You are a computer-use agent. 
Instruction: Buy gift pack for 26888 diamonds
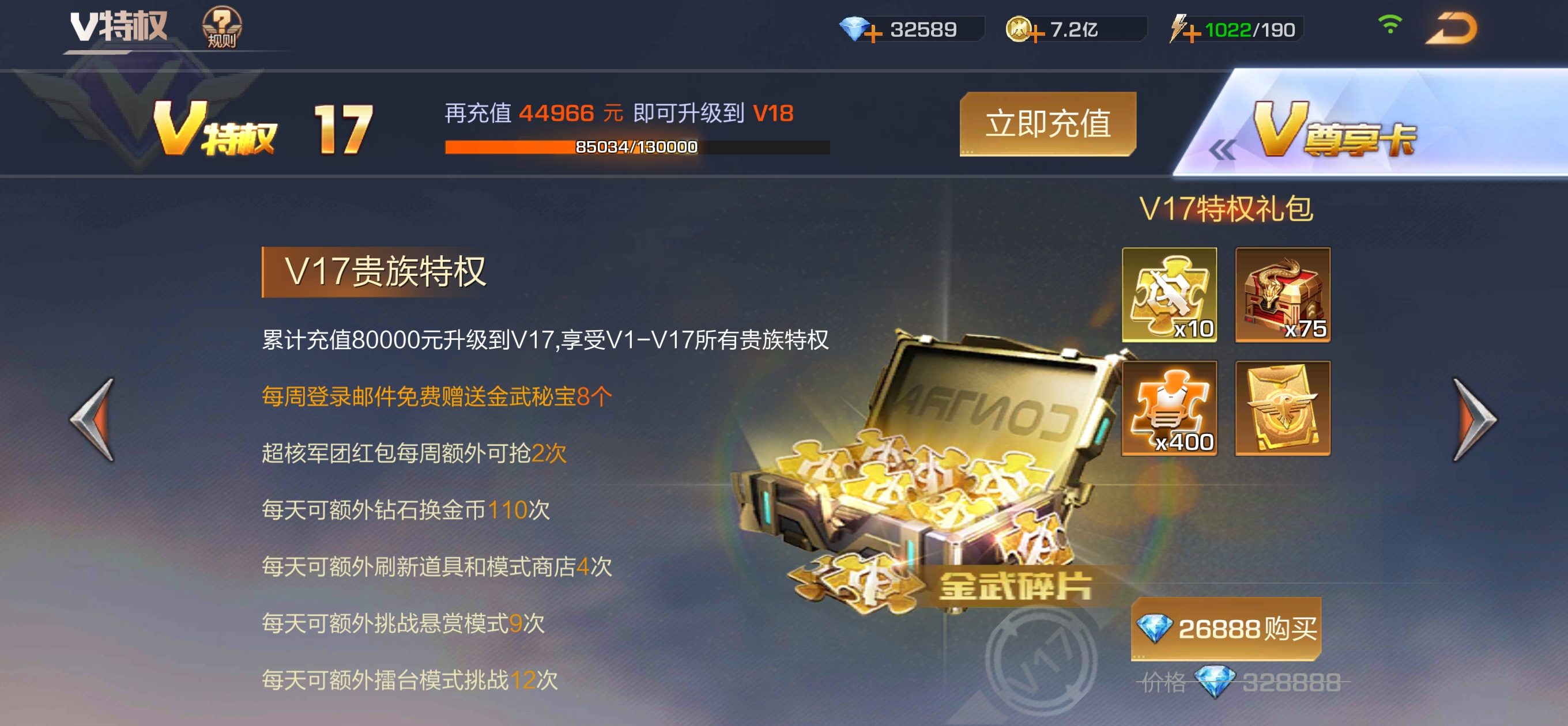click(1226, 629)
